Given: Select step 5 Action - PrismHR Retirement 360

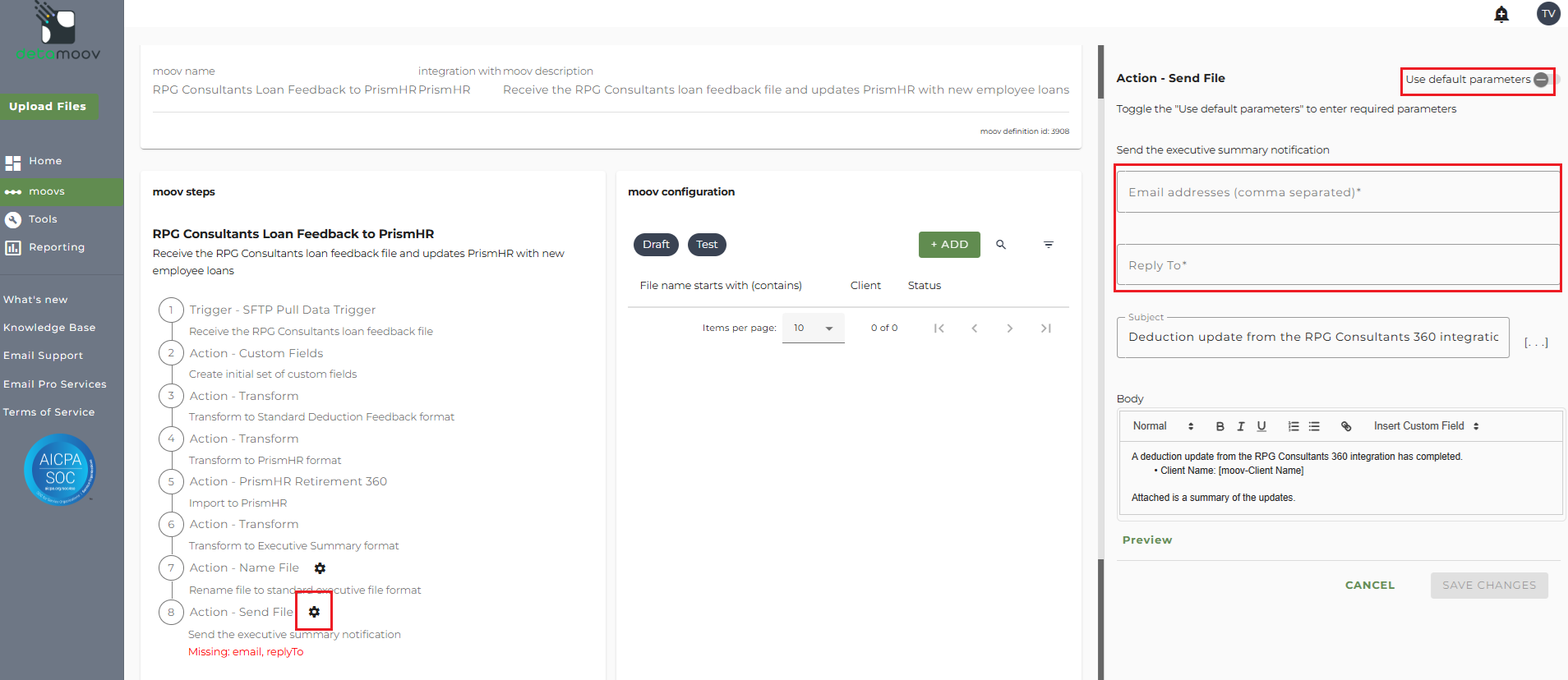Looking at the screenshot, I should pos(288,482).
